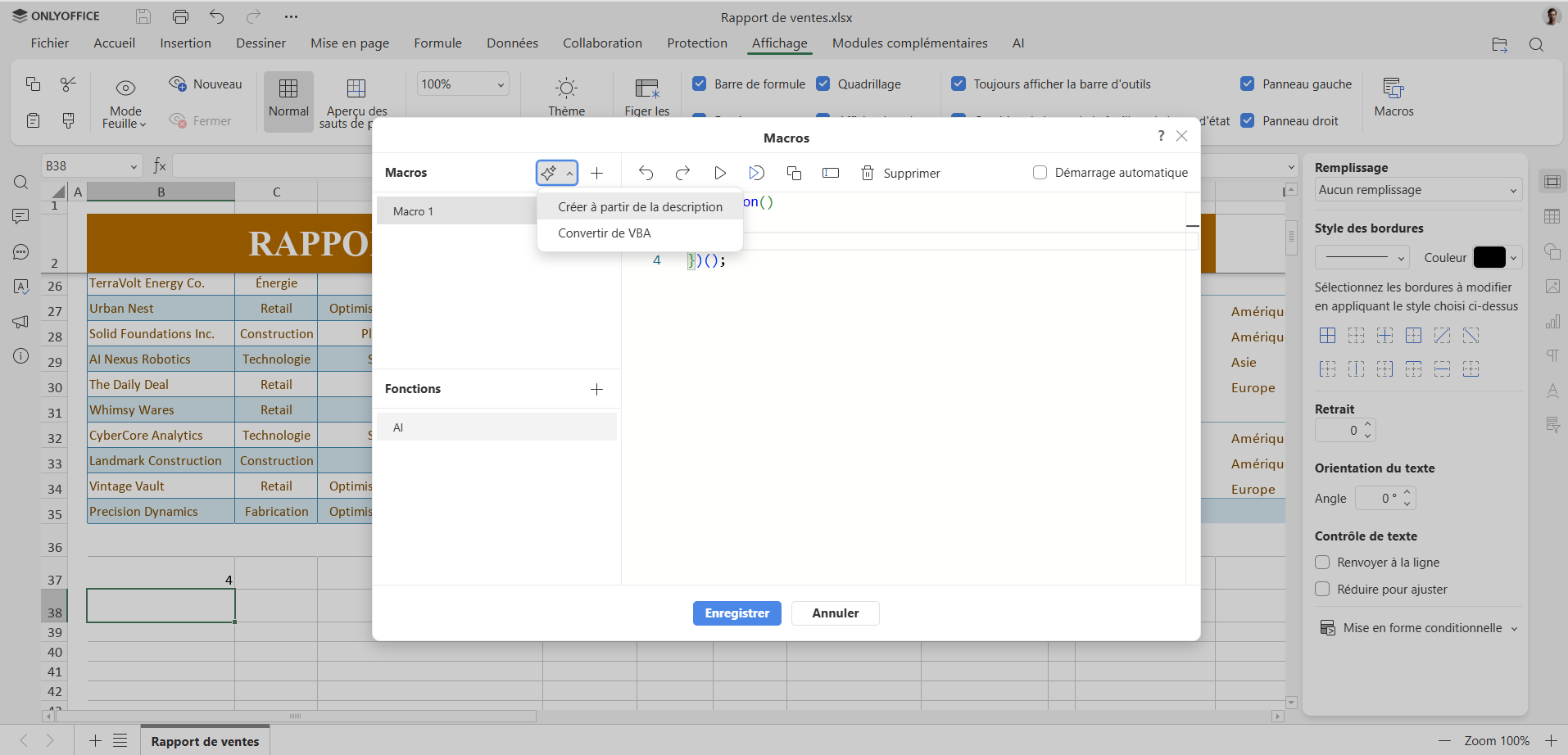The height and width of the screenshot is (755, 1568).
Task: Uncheck Panneau droit
Action: [x=1248, y=120]
